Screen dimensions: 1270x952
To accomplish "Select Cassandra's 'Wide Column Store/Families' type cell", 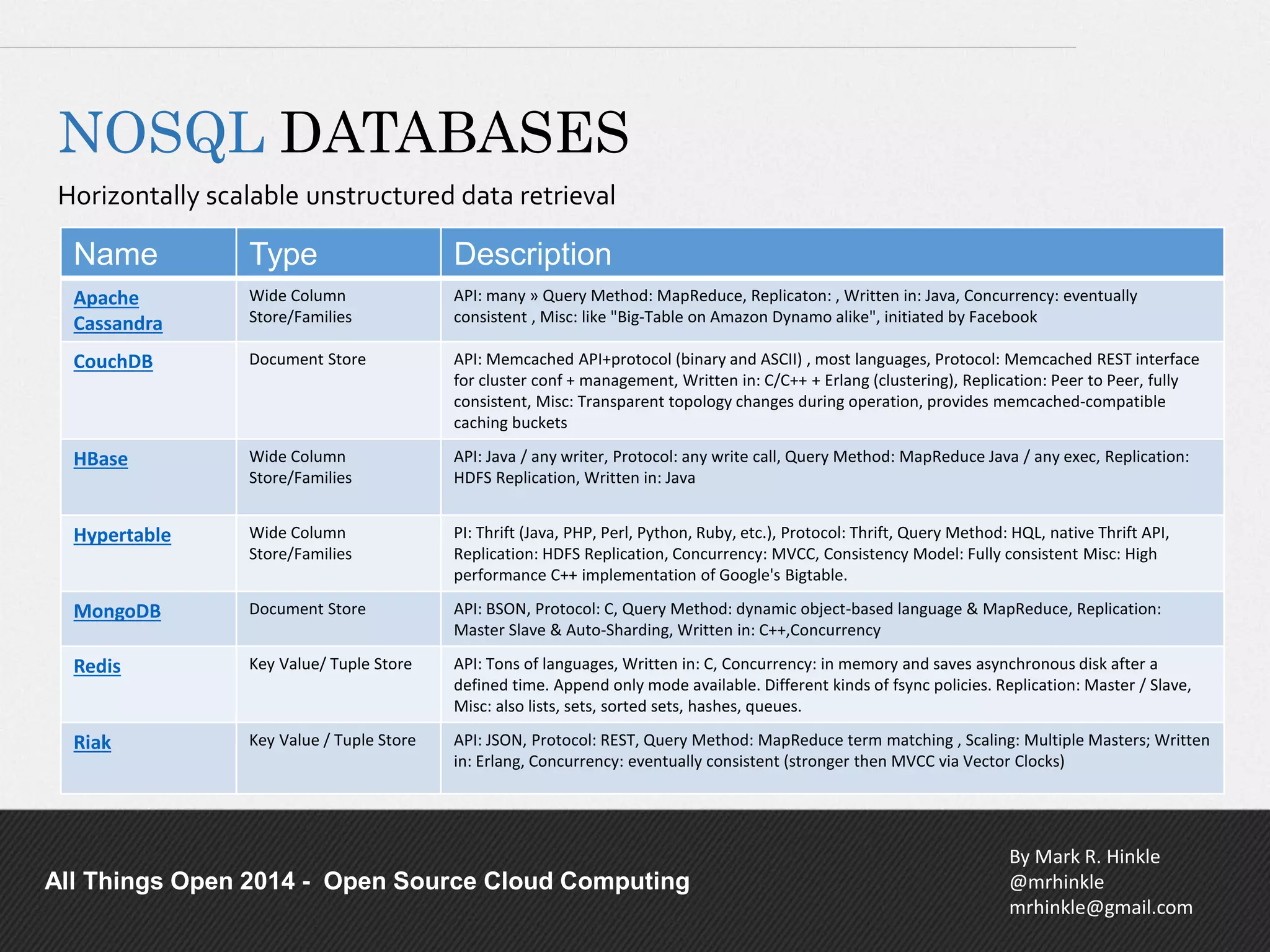I will coord(339,311).
